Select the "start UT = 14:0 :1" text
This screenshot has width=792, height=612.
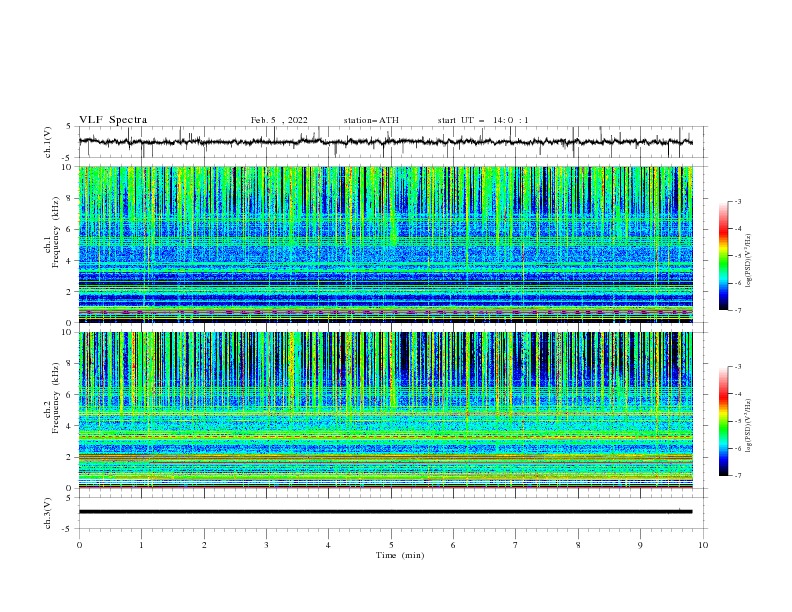[x=483, y=120]
